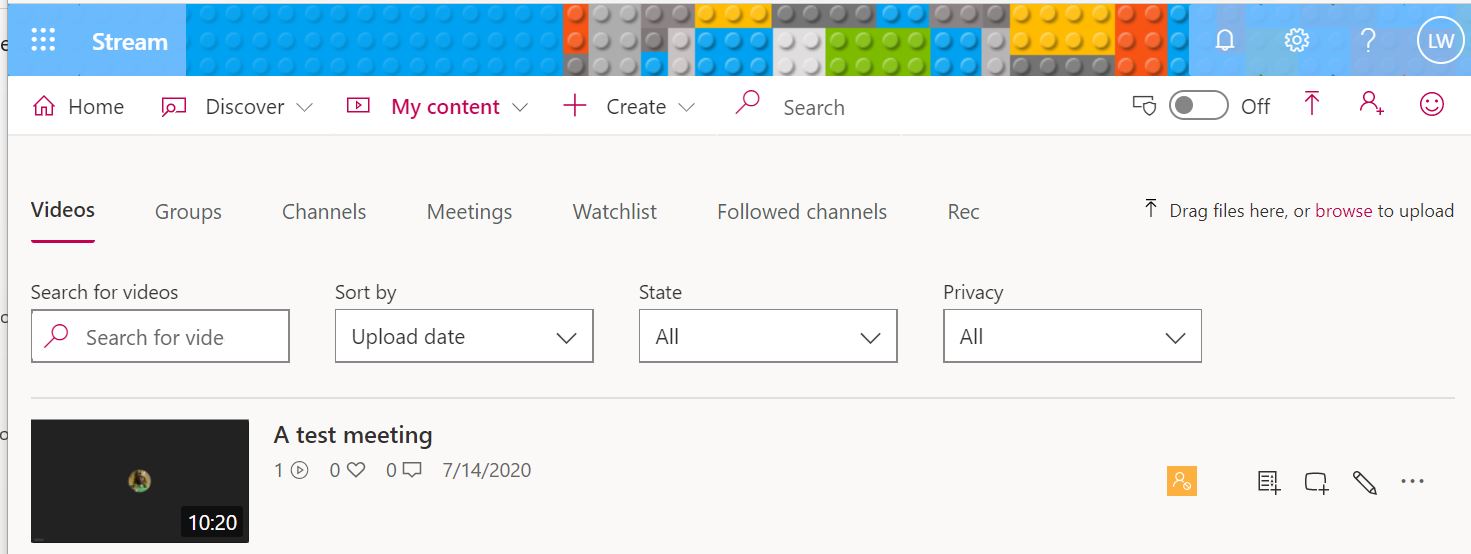This screenshot has width=1471, height=554.
Task: Open the Privacy filter dropdown
Action: pyautogui.click(x=1072, y=336)
